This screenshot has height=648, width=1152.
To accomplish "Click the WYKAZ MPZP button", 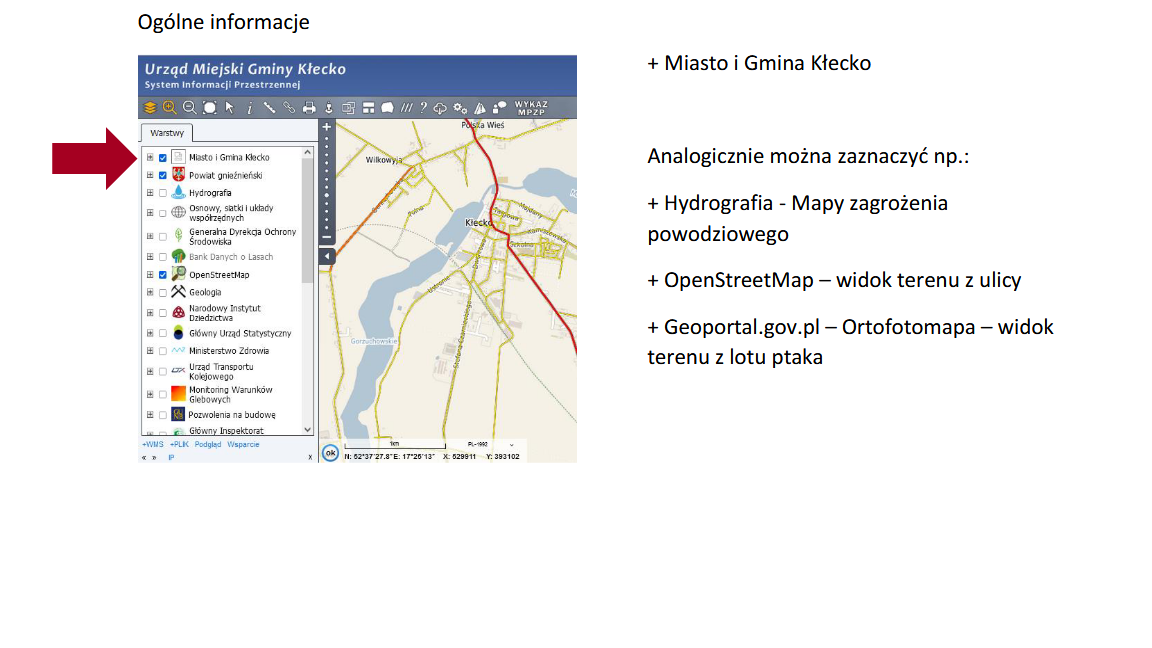I will click(531, 108).
